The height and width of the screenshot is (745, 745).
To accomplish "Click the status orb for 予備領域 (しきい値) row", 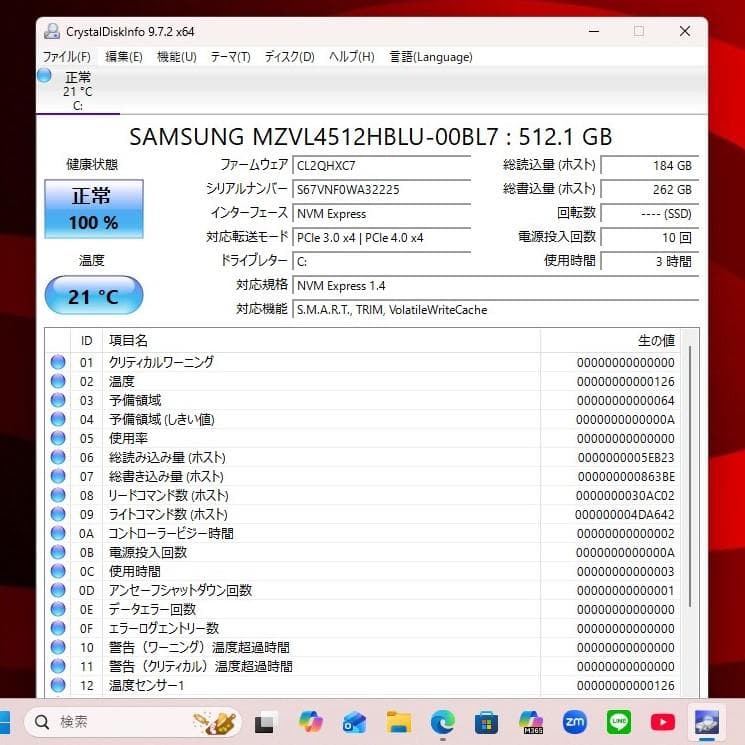I will [58, 419].
